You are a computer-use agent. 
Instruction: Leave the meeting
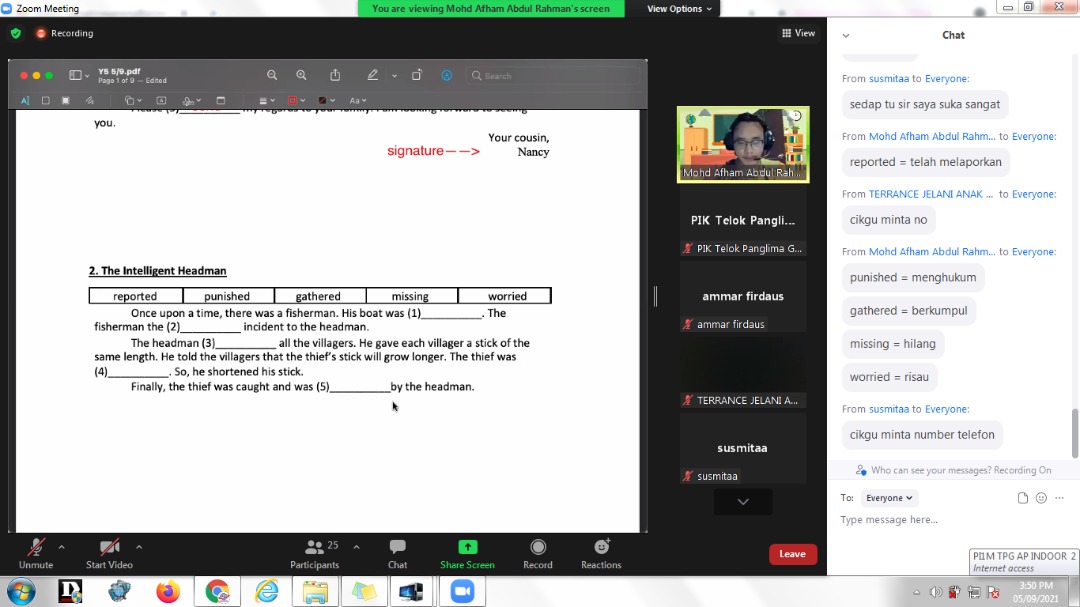pyautogui.click(x=792, y=554)
